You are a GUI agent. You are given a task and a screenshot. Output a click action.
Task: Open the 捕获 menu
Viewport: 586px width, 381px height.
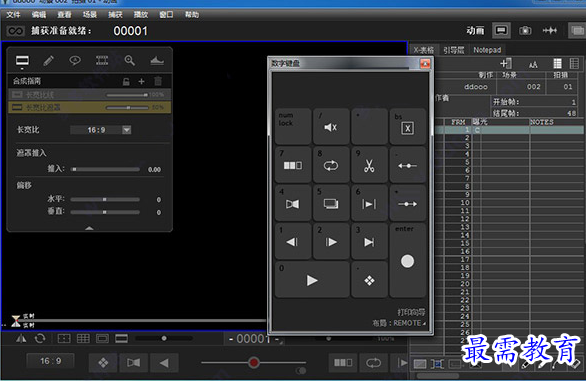[115, 15]
